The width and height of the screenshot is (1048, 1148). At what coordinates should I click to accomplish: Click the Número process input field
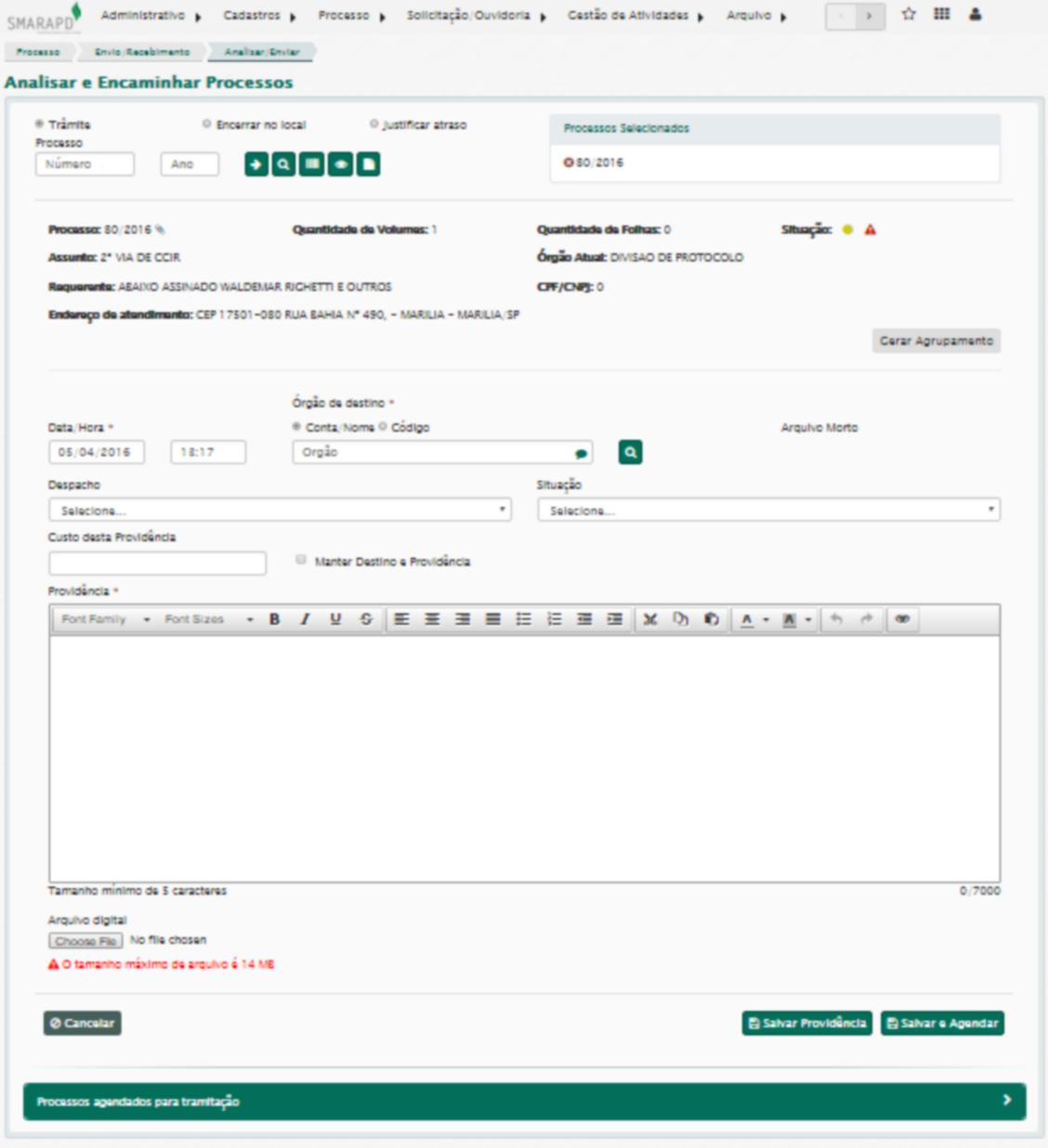(85, 164)
